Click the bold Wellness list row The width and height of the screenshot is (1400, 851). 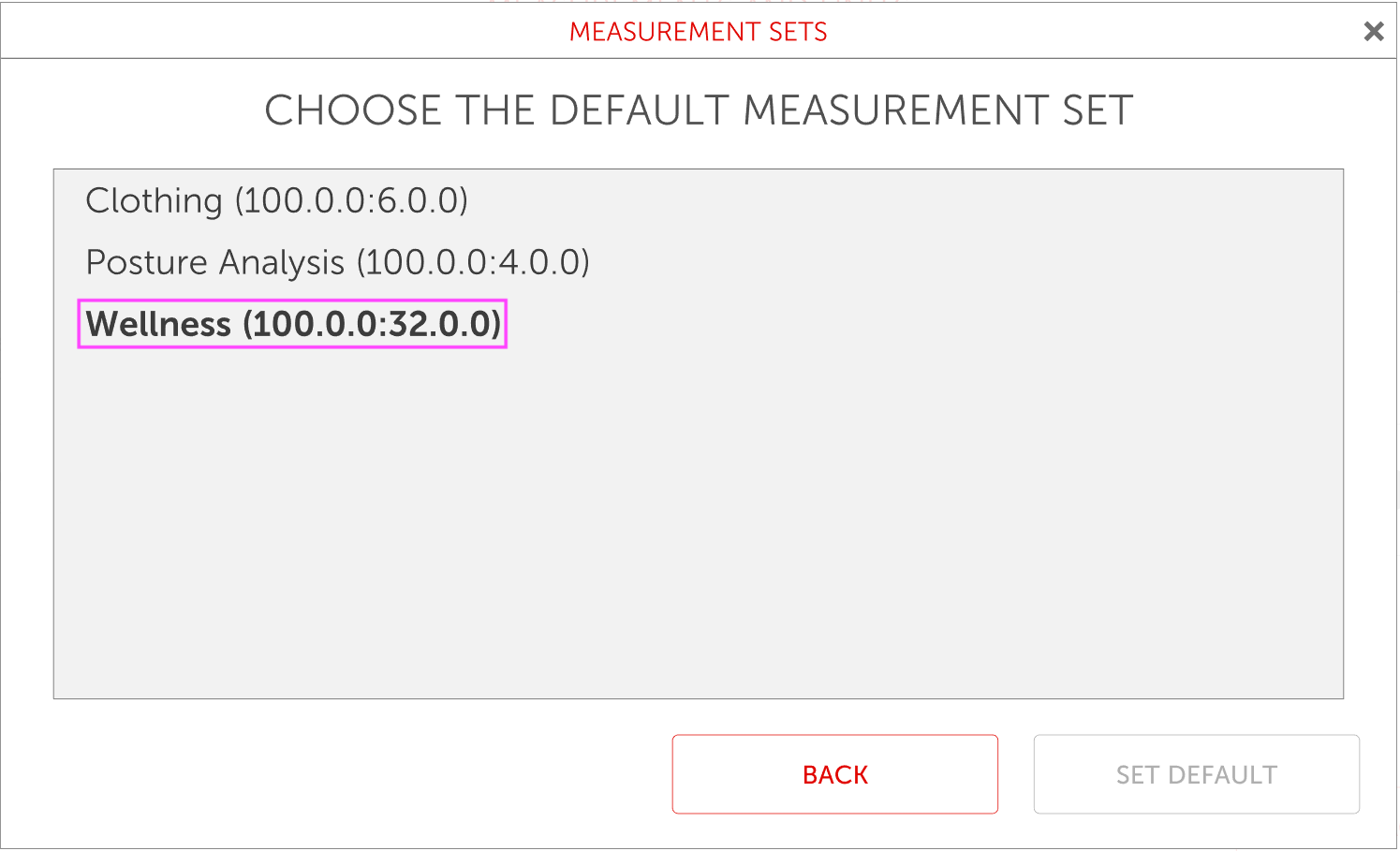click(293, 324)
